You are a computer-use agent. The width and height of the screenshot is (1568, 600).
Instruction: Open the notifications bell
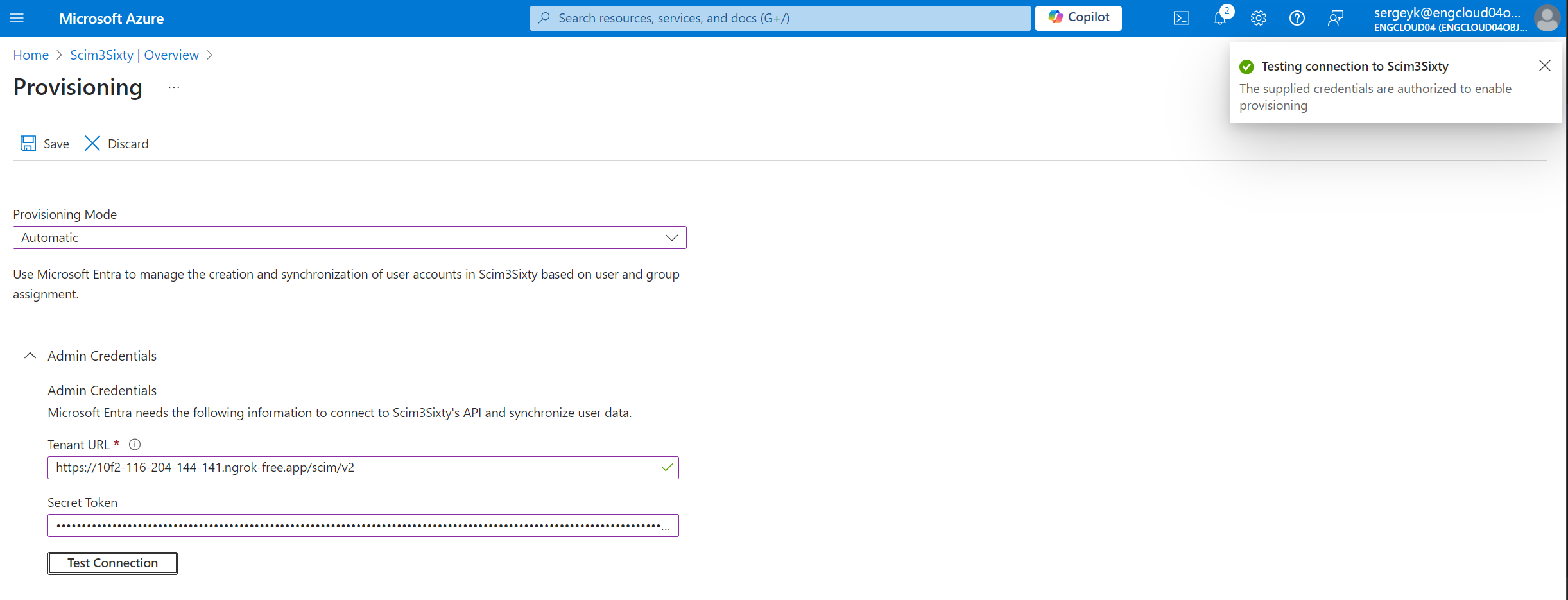tap(1219, 19)
